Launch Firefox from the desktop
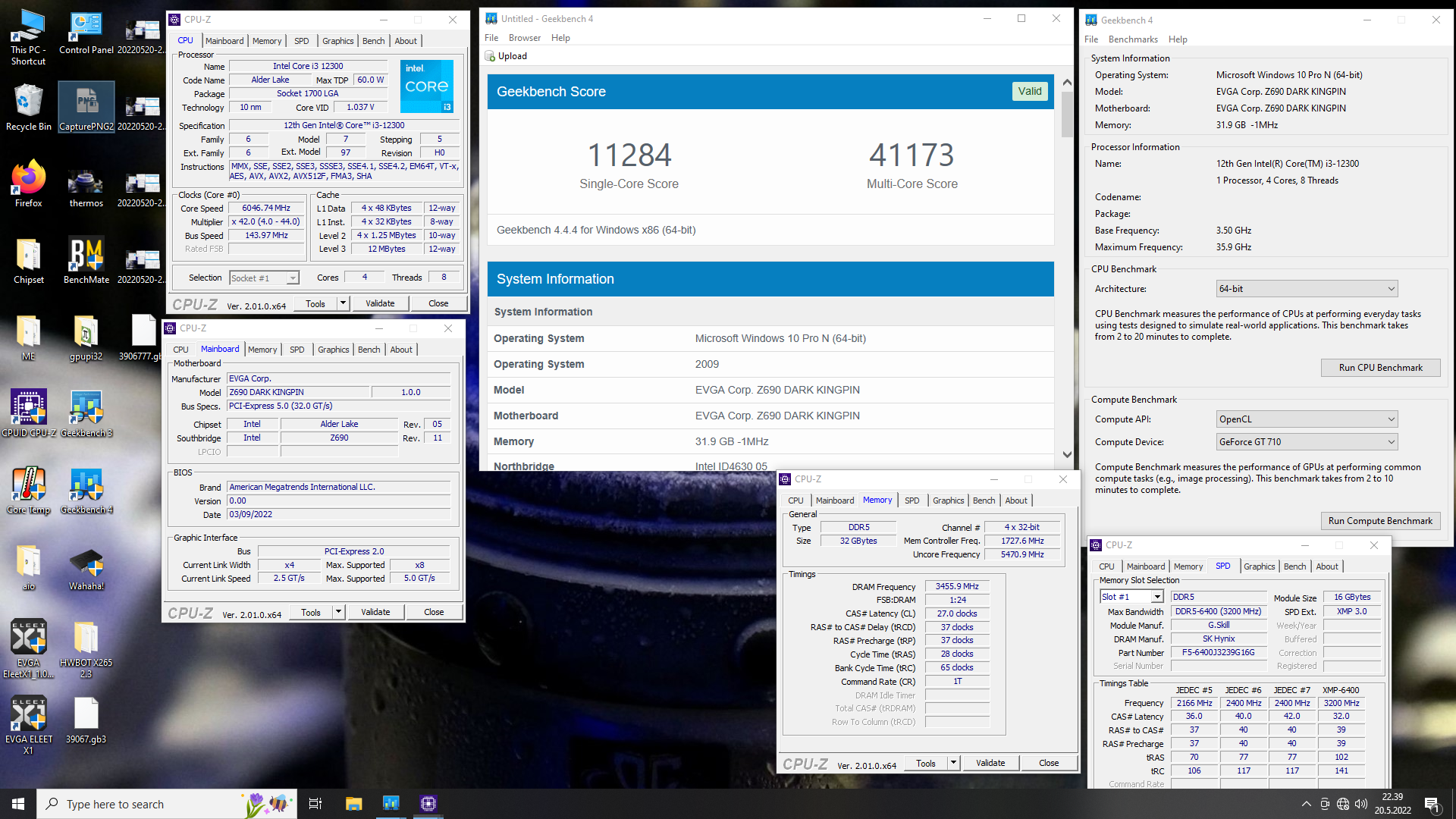Image resolution: width=1456 pixels, height=819 pixels. [28, 184]
